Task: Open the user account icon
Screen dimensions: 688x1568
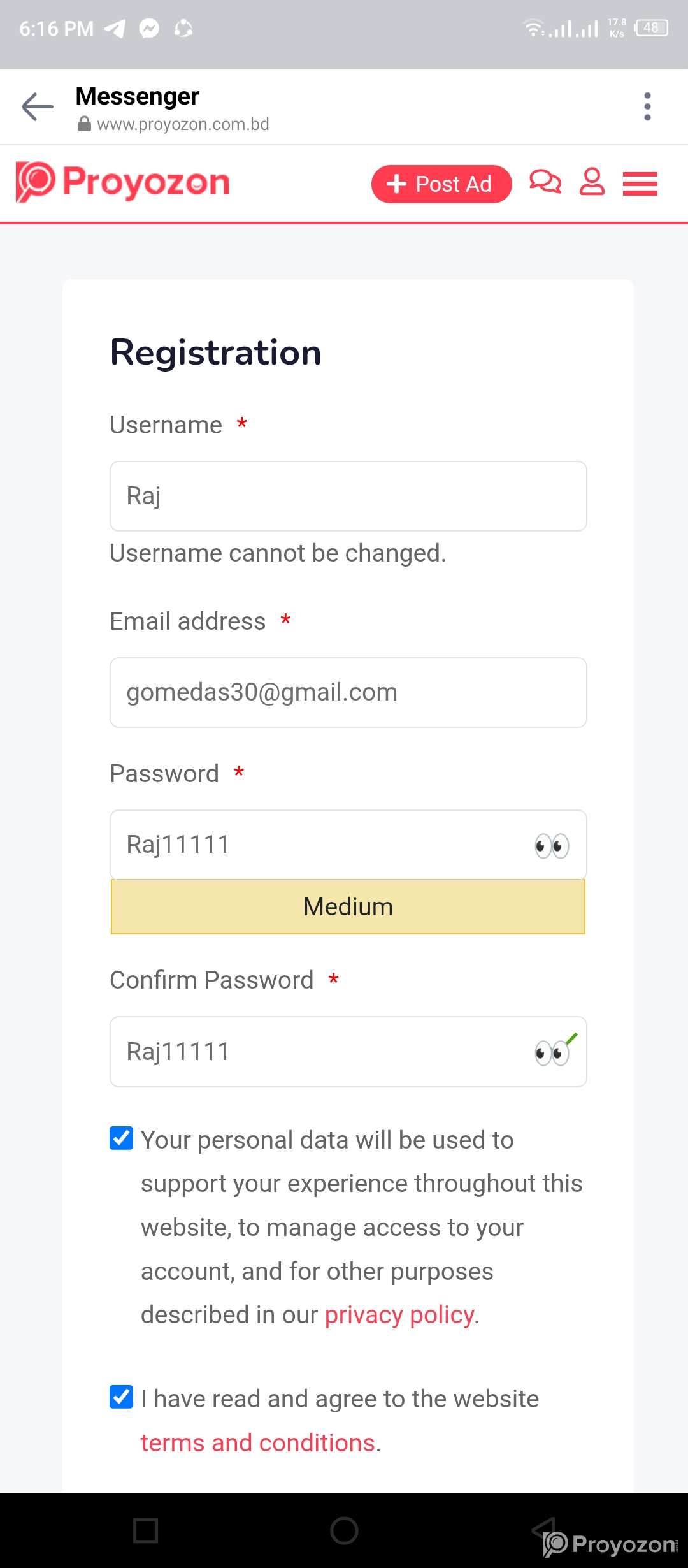Action: pyautogui.click(x=592, y=183)
